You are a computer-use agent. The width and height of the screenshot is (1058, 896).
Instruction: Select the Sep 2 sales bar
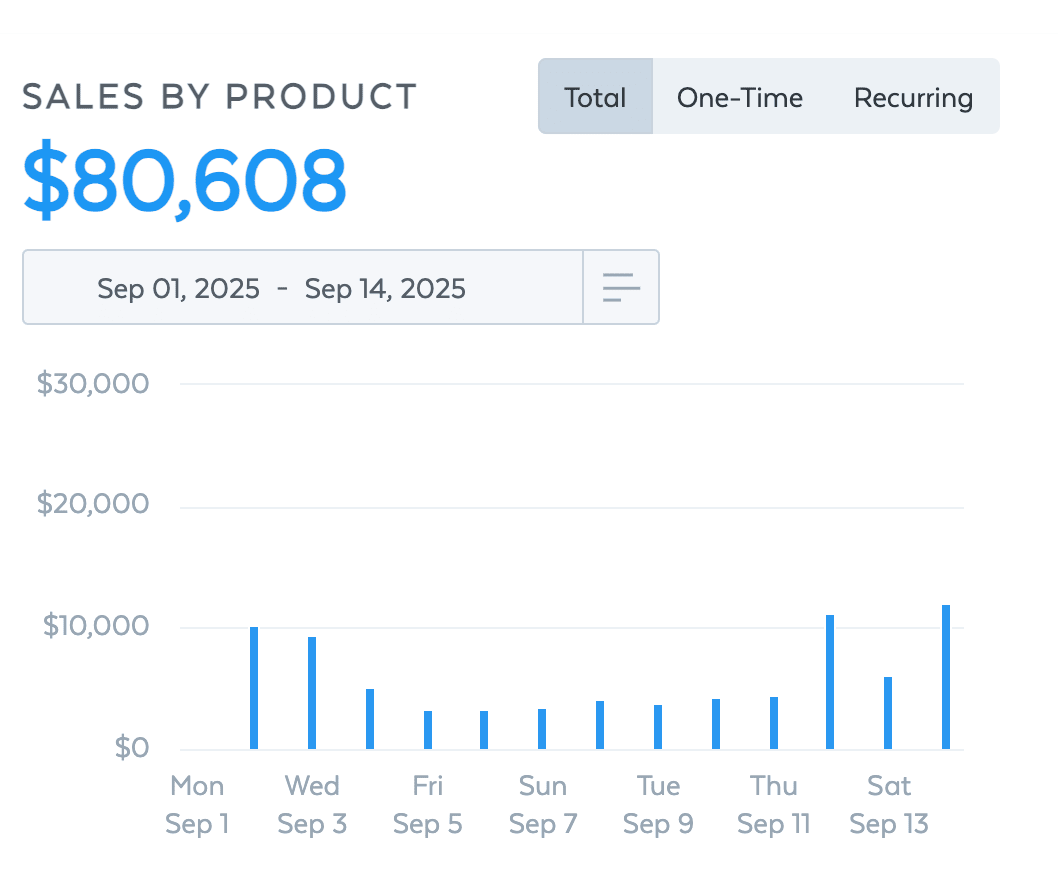tap(254, 688)
